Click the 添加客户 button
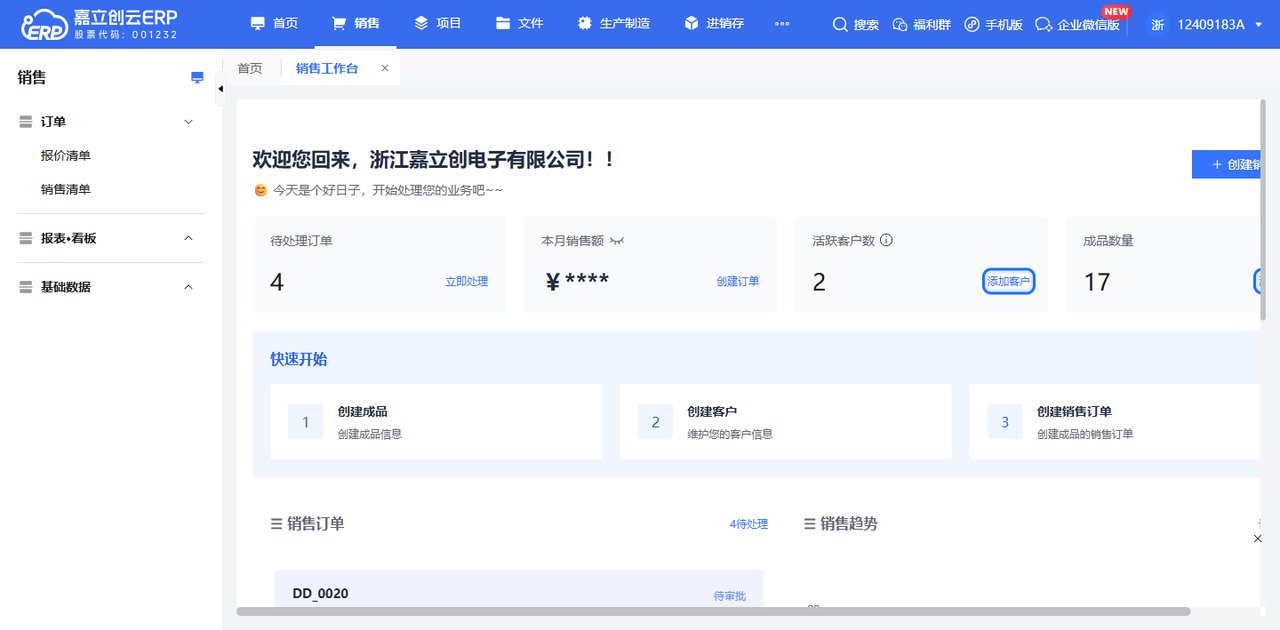 [1009, 282]
